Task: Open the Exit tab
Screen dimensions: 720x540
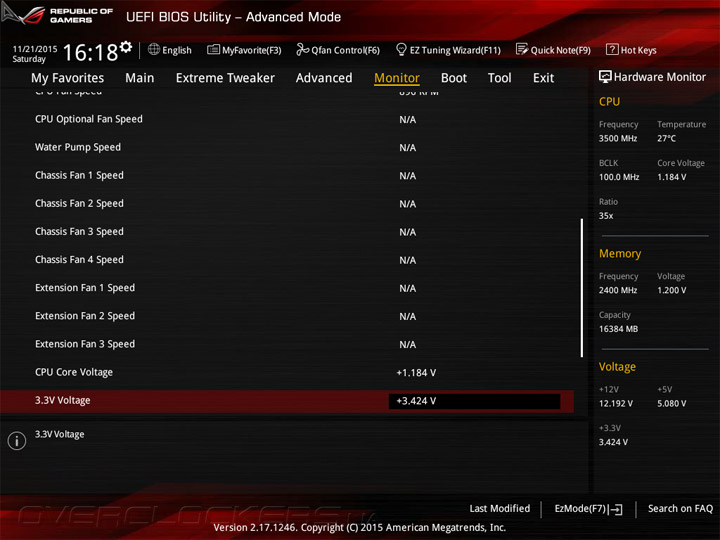Action: pos(543,78)
